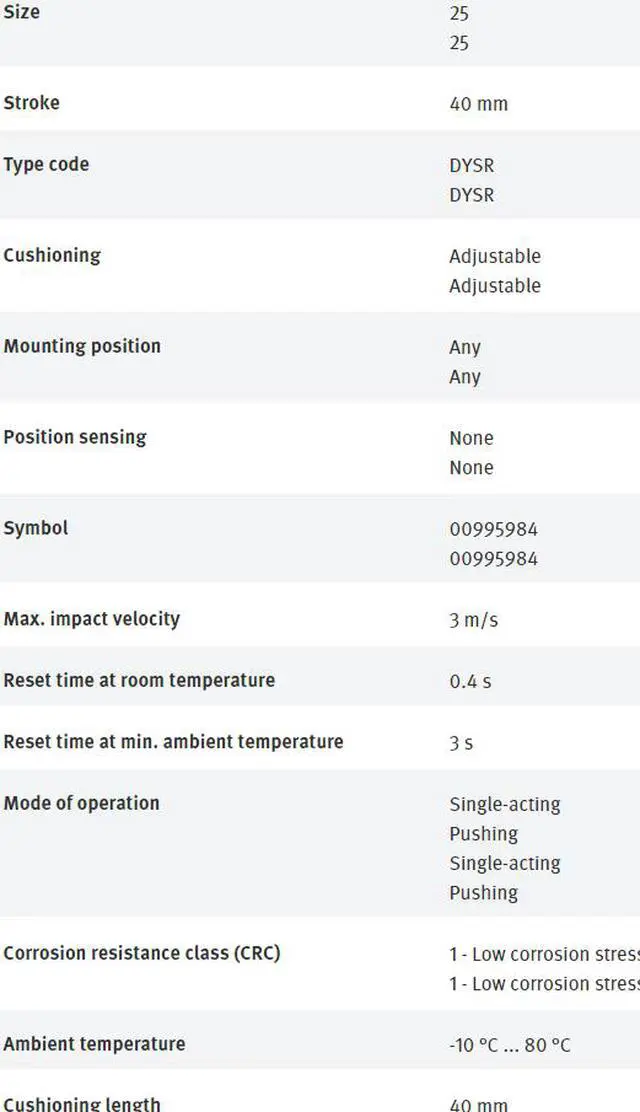The image size is (640, 1112).
Task: Click the Max. impact velocity label
Action: click(x=92, y=619)
